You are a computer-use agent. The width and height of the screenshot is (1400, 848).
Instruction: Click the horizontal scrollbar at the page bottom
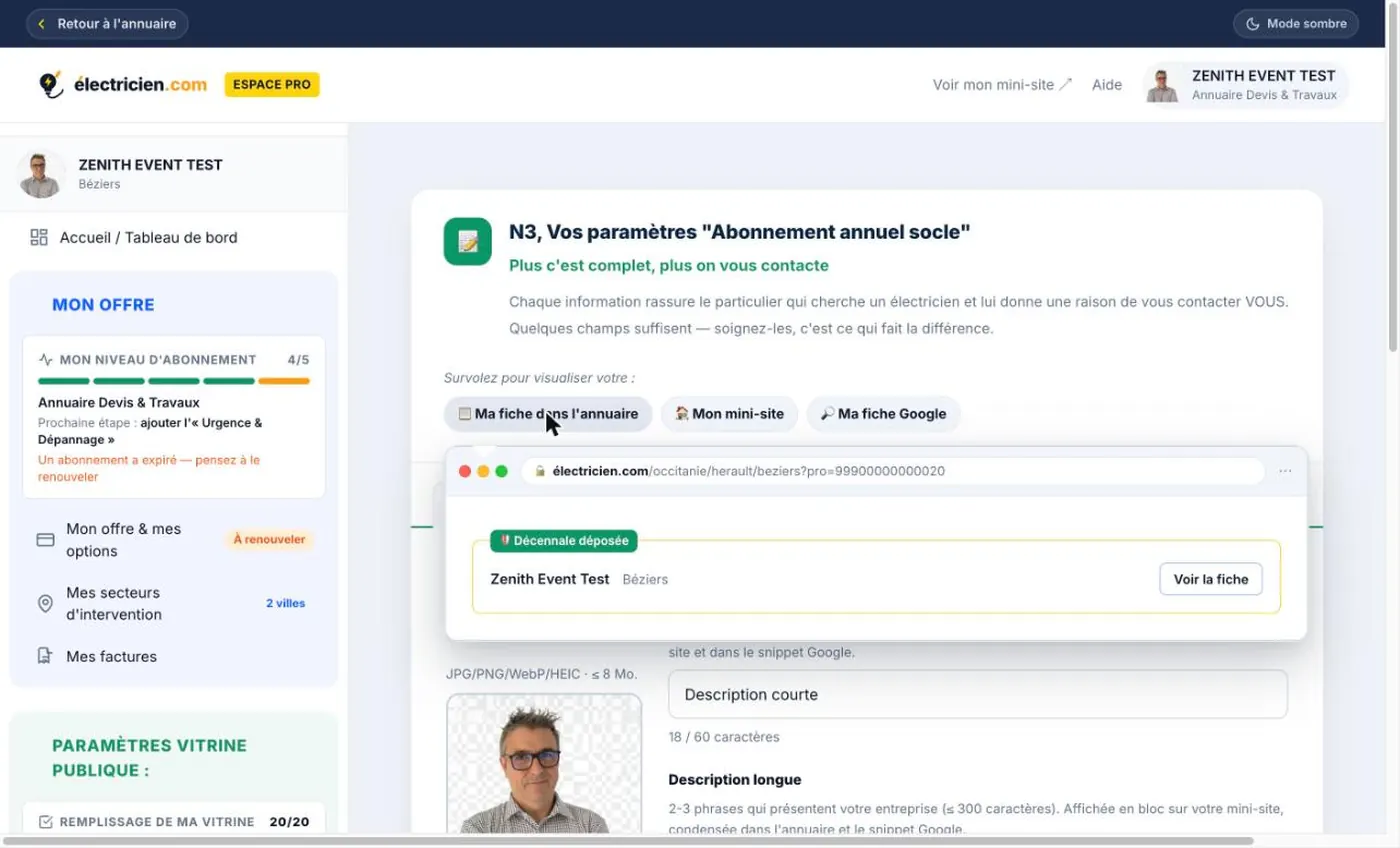tap(628, 841)
